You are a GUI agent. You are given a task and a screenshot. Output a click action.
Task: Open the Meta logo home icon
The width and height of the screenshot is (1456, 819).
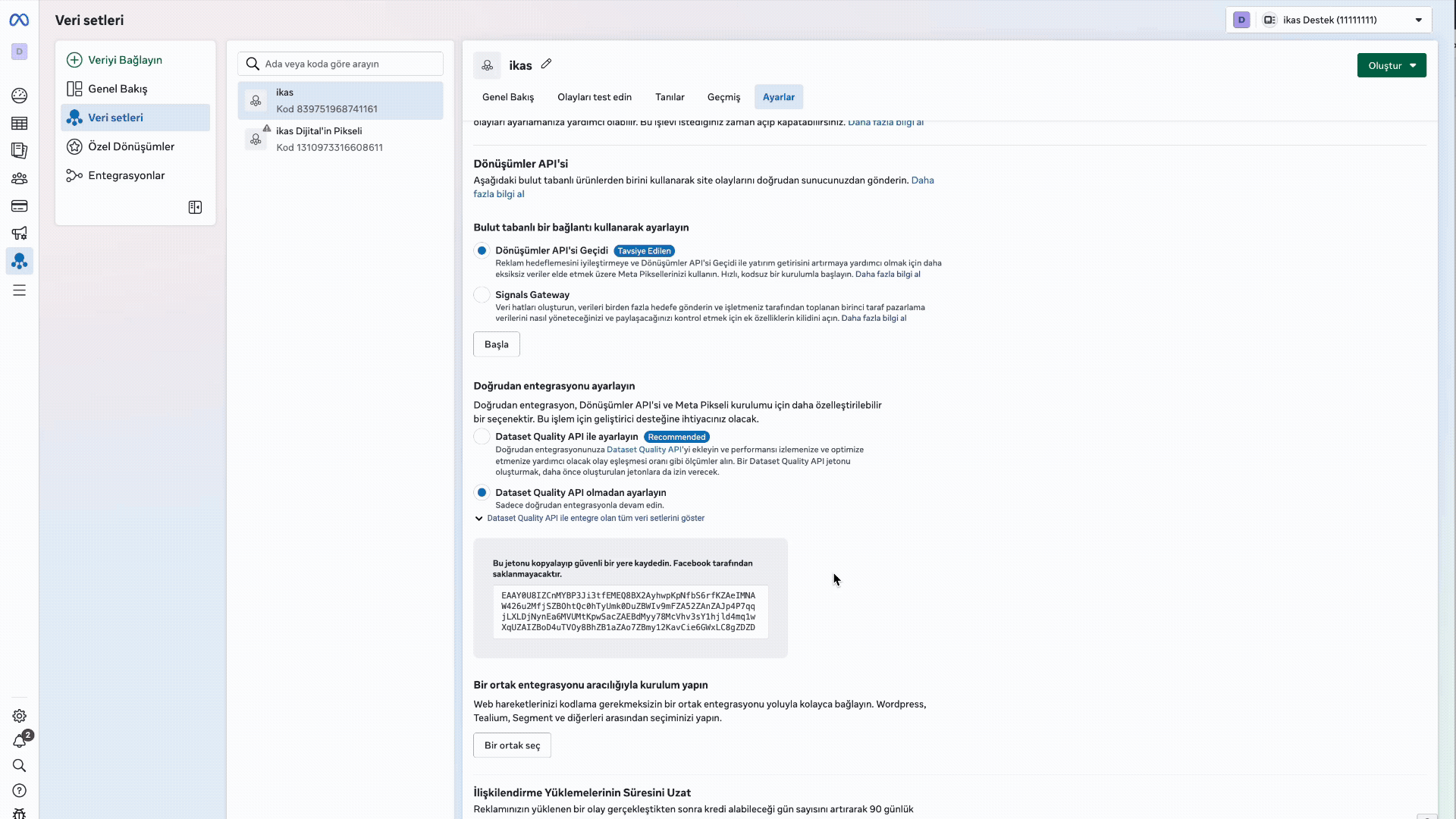click(x=19, y=20)
